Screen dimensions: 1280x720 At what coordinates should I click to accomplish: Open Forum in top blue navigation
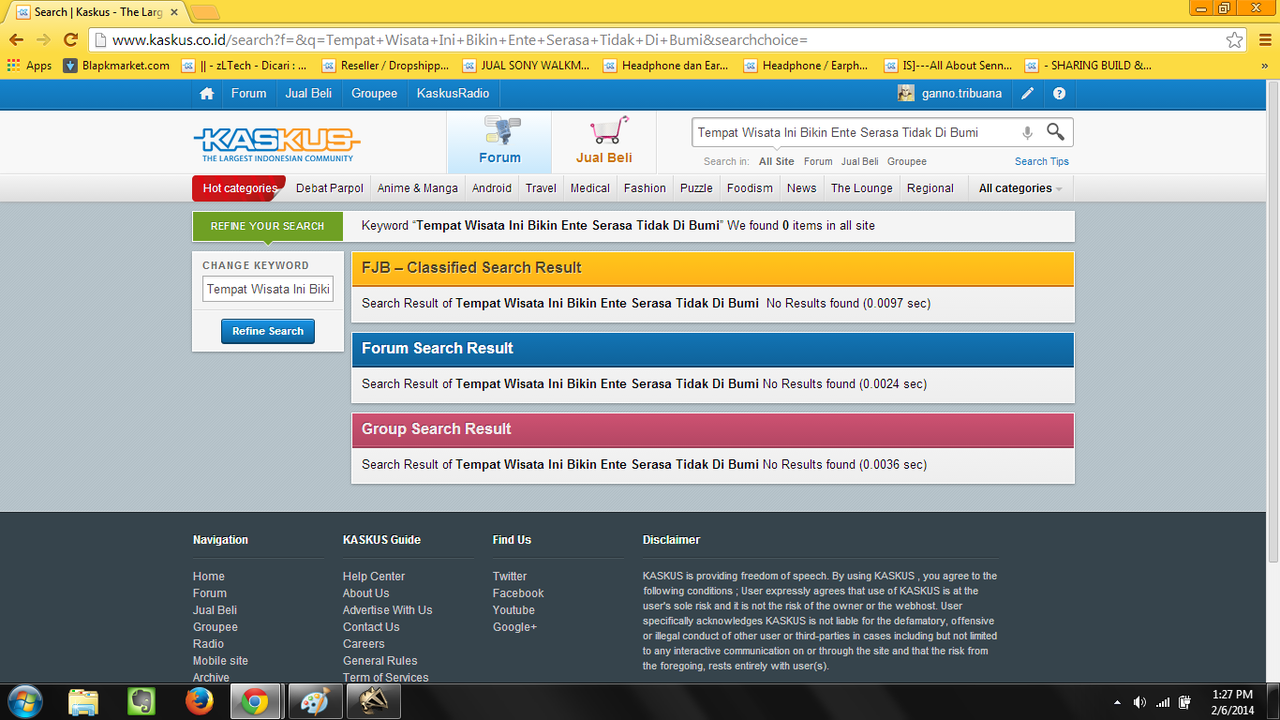click(249, 94)
